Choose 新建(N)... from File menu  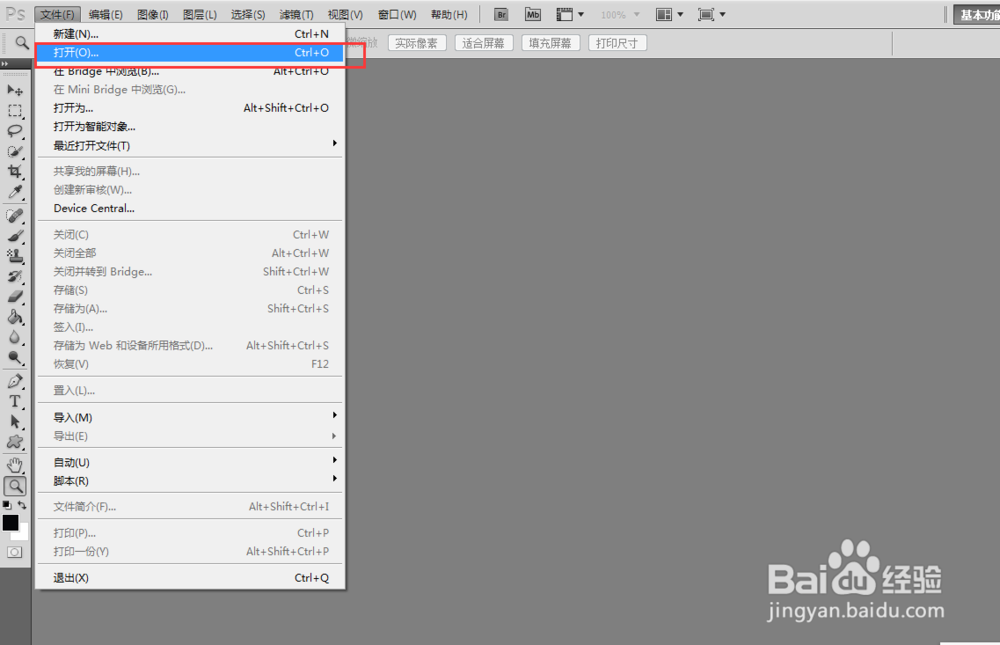(190, 34)
